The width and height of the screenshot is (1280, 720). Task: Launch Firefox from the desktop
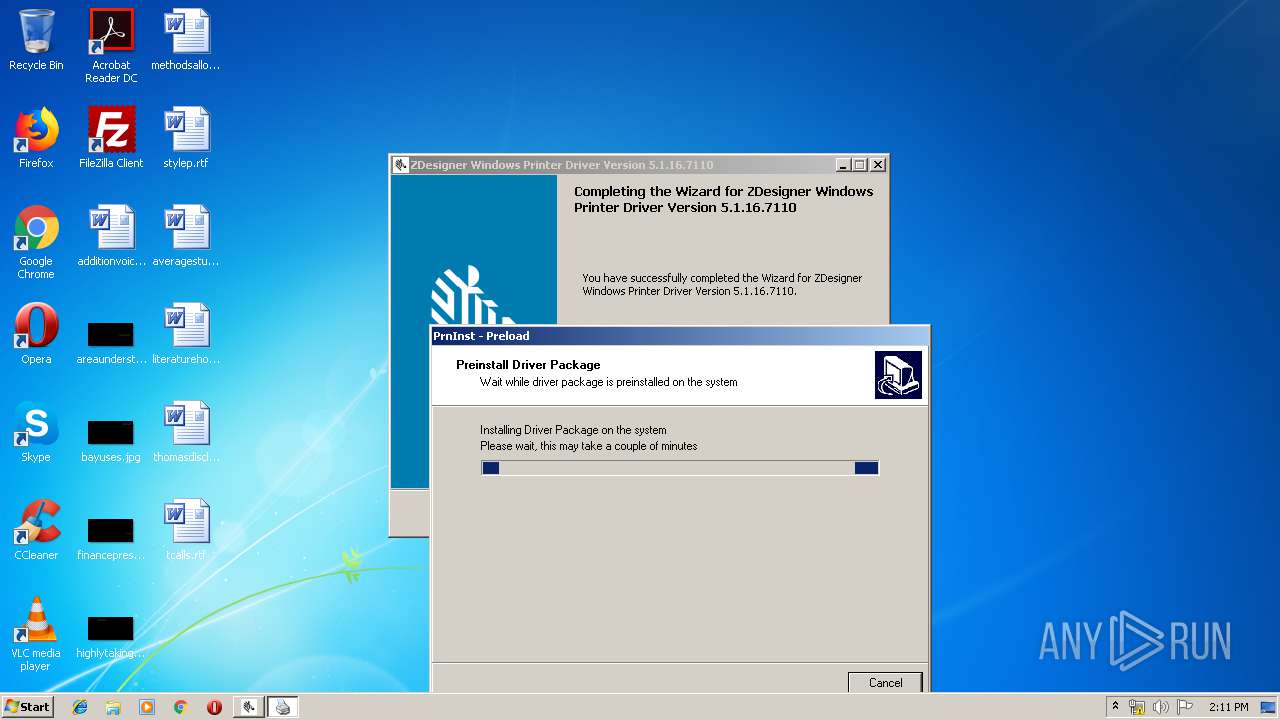(36, 139)
